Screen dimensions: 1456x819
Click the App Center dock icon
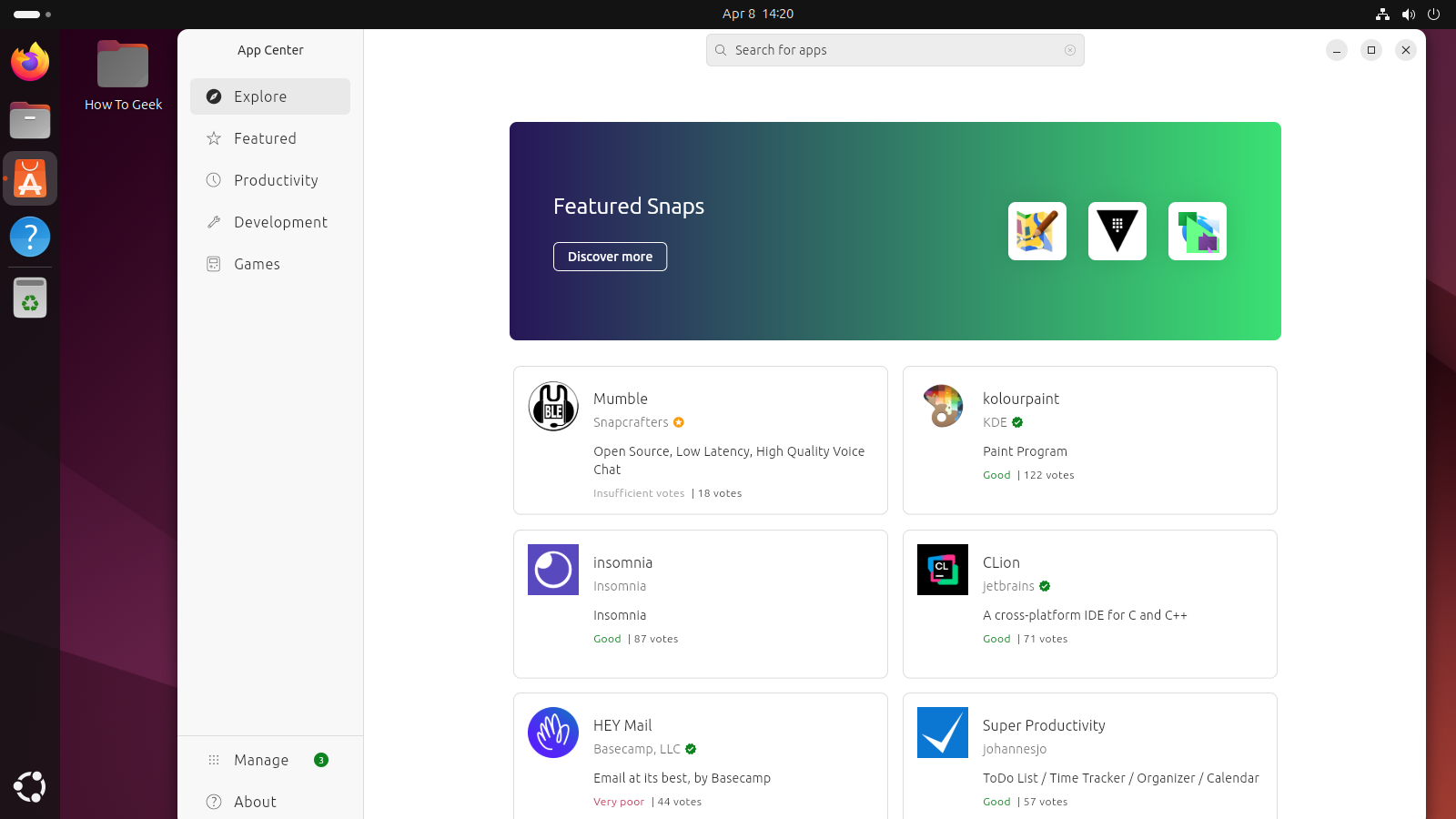[x=30, y=178]
